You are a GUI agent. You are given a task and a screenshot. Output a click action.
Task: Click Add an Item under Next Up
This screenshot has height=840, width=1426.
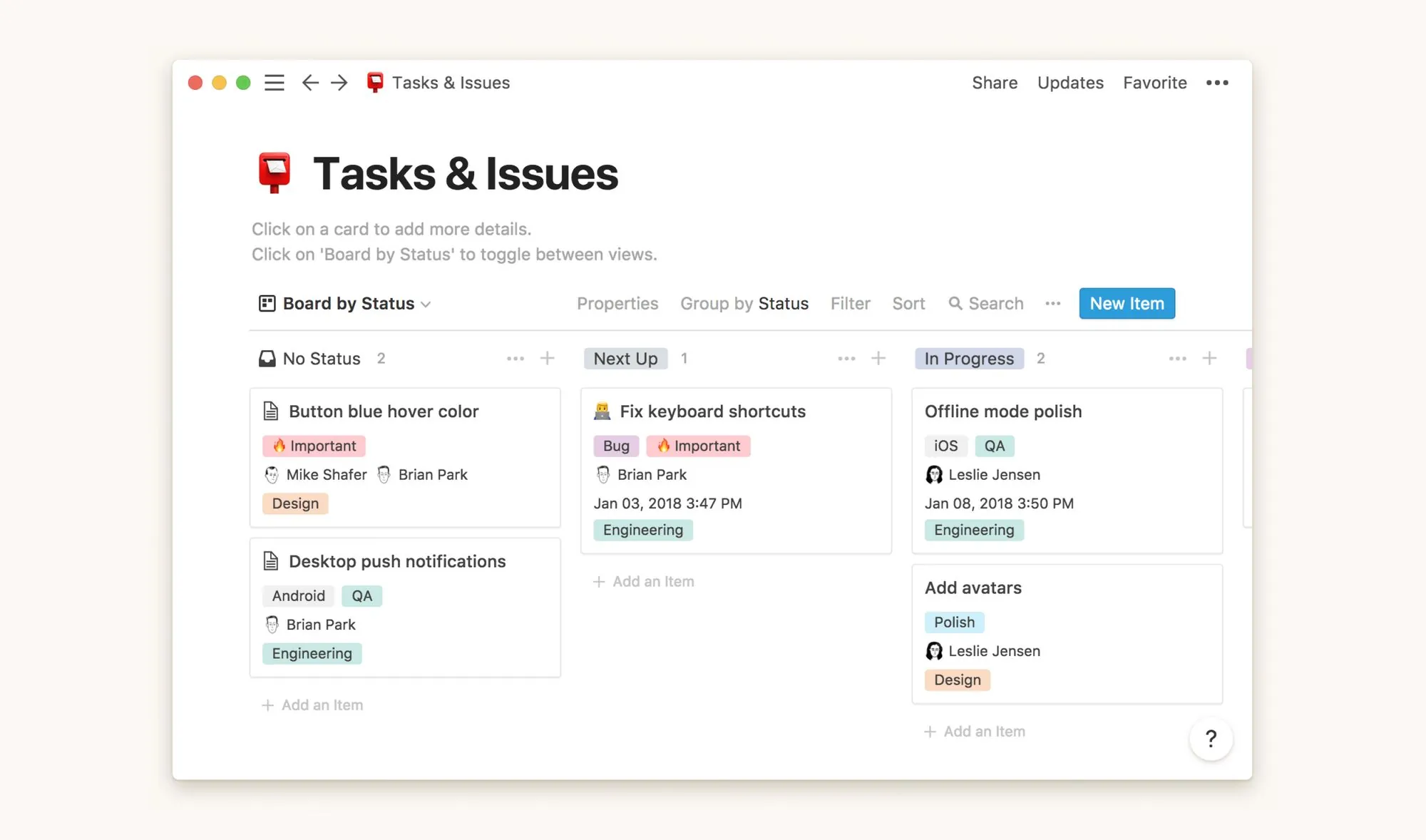click(644, 582)
